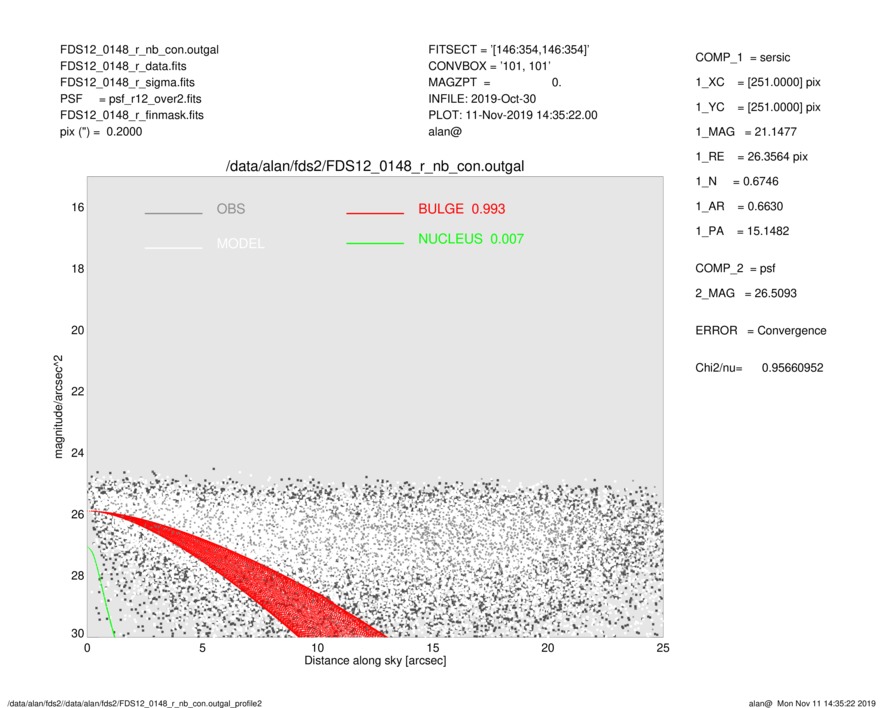
Task: Click the footer path ending 'outgal_profile2'
Action: click(x=135, y=703)
